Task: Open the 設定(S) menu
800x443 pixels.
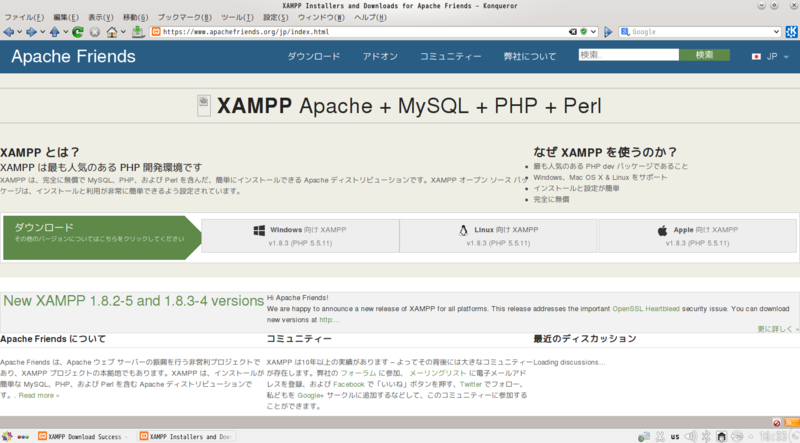Action: tap(276, 17)
